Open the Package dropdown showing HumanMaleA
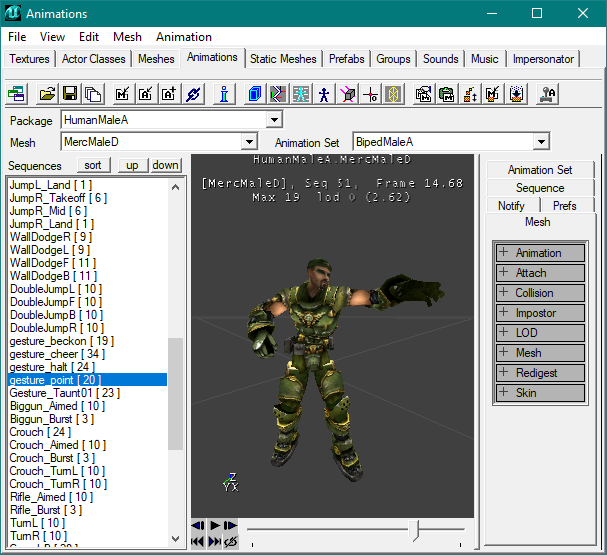Viewport: 607px width, 555px height. pos(274,120)
